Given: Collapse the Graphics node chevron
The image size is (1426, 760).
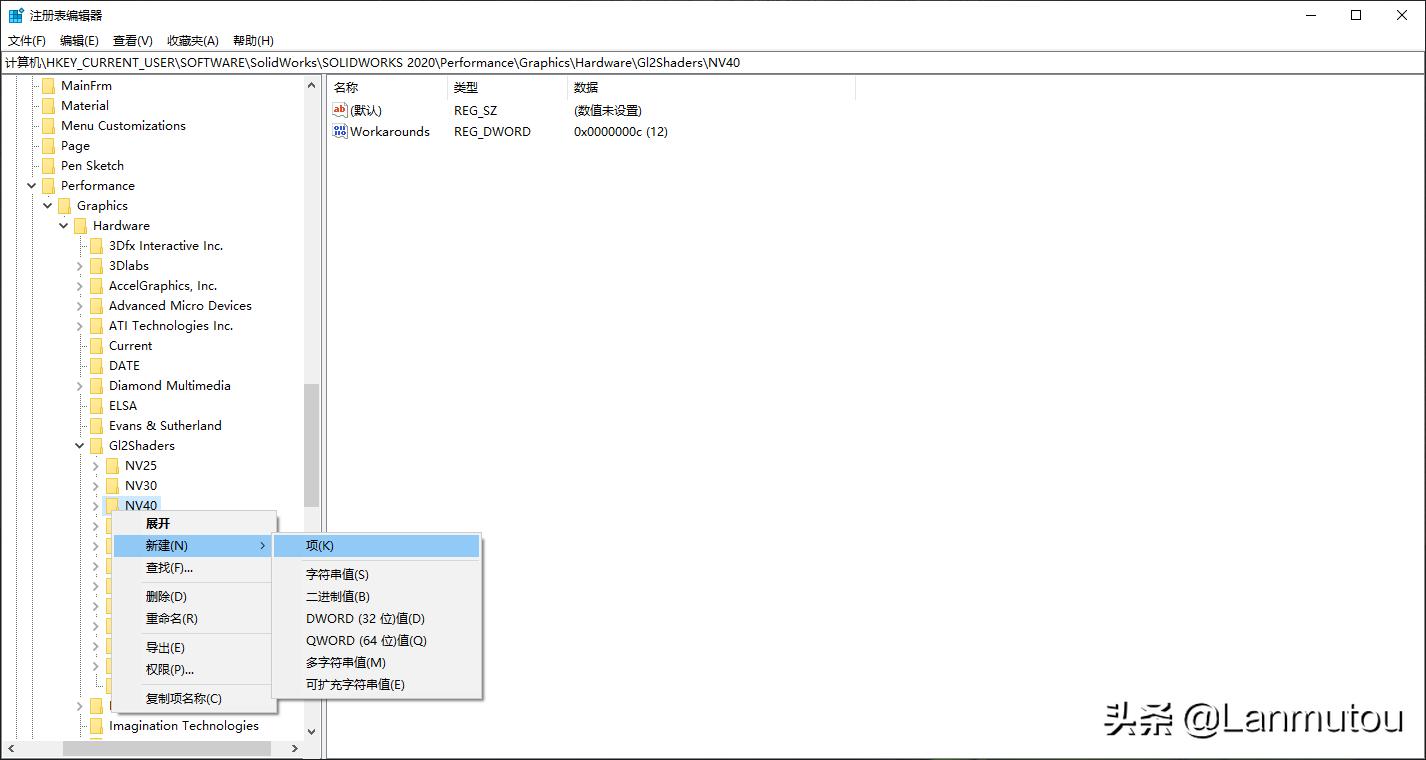Looking at the screenshot, I should (x=46, y=205).
